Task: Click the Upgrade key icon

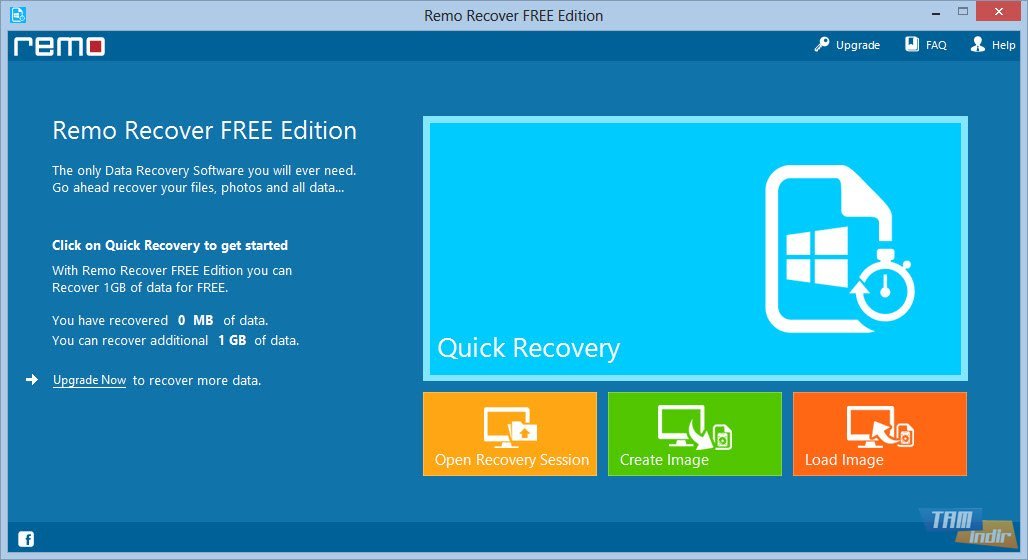Action: [821, 45]
